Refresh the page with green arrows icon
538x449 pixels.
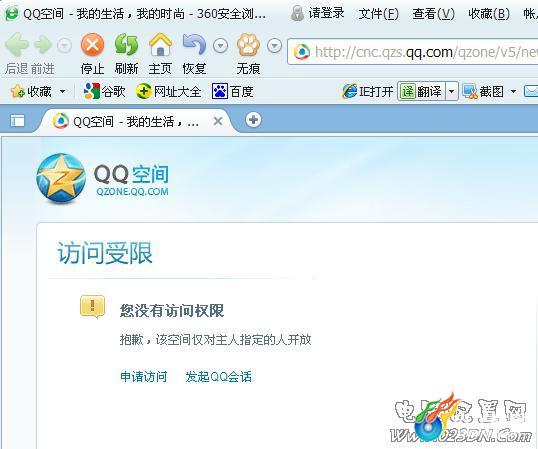(x=126, y=45)
